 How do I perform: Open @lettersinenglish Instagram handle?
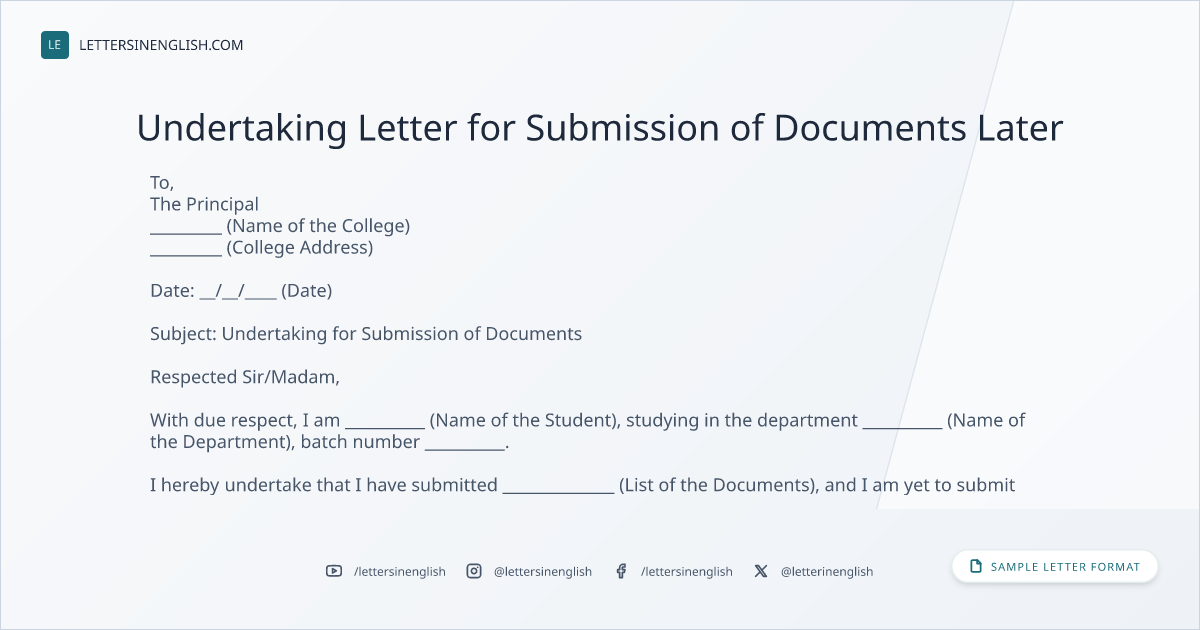click(x=543, y=572)
